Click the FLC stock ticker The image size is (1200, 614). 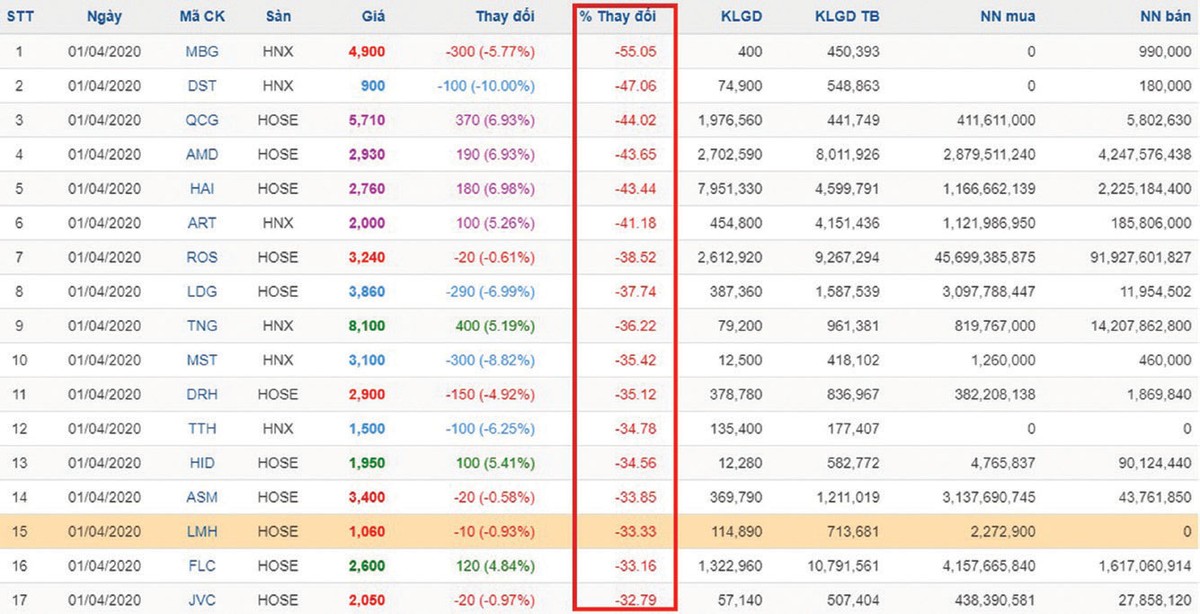(x=202, y=565)
